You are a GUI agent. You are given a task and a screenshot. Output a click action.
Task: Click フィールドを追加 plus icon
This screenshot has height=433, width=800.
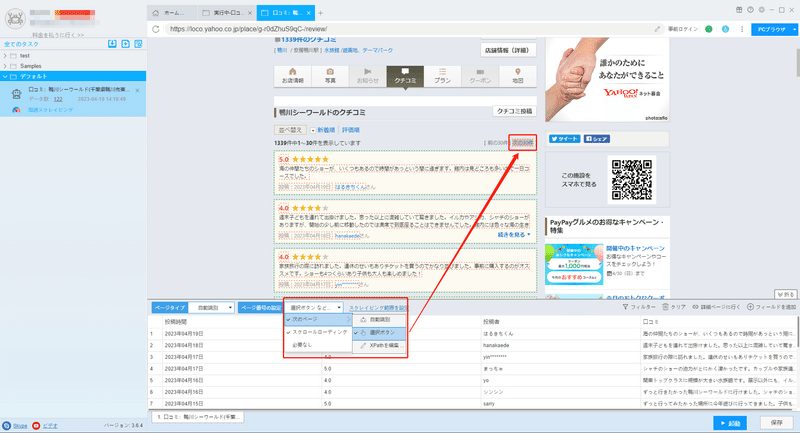coord(750,307)
